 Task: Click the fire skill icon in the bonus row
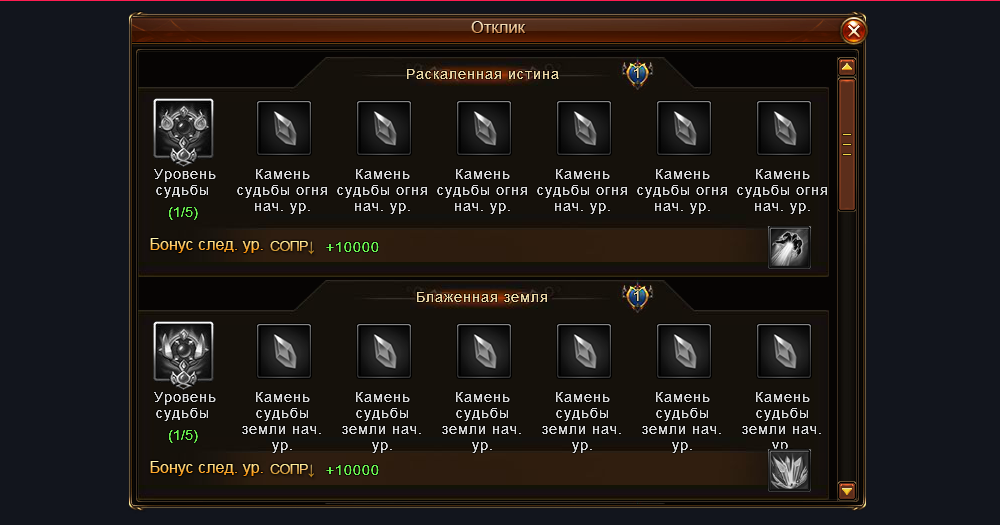pyautogui.click(x=789, y=247)
